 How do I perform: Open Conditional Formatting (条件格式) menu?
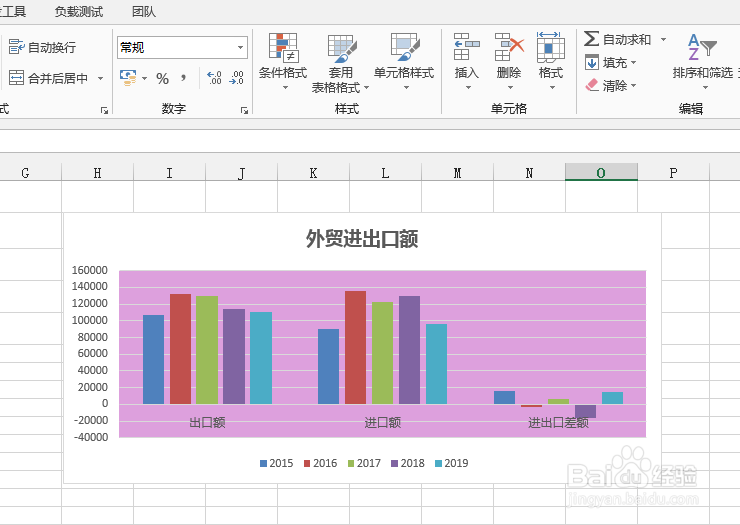[283, 61]
